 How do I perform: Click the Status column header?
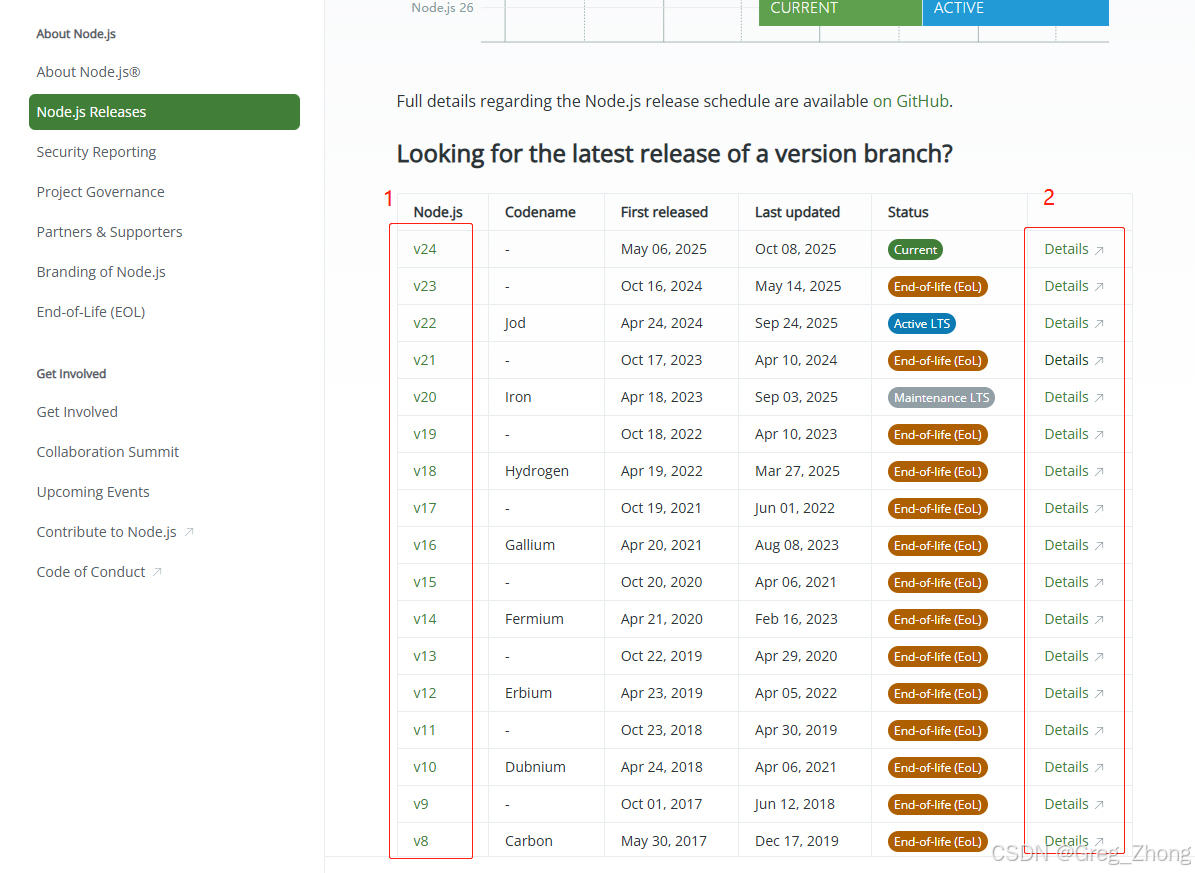[908, 212]
